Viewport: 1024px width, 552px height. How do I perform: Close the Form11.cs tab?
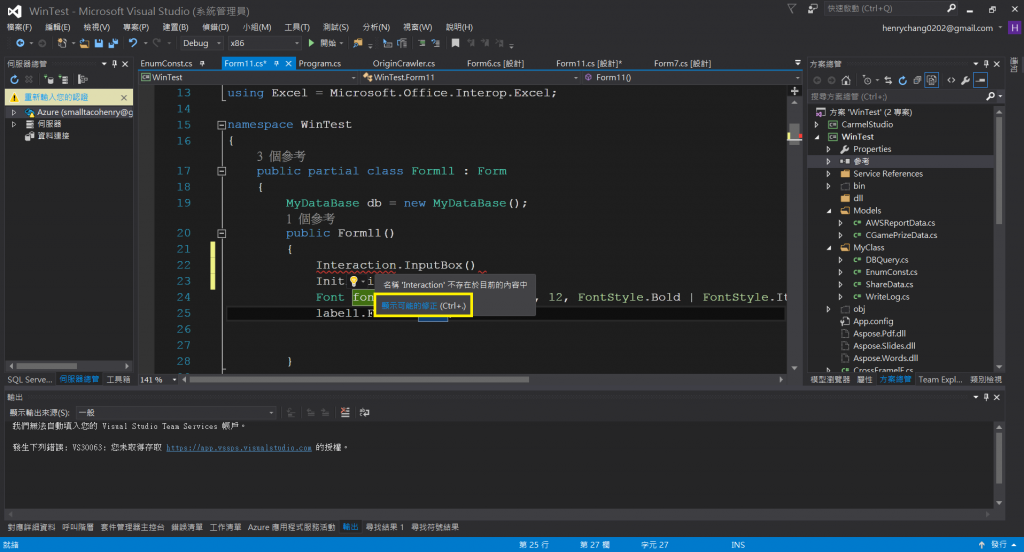point(288,63)
